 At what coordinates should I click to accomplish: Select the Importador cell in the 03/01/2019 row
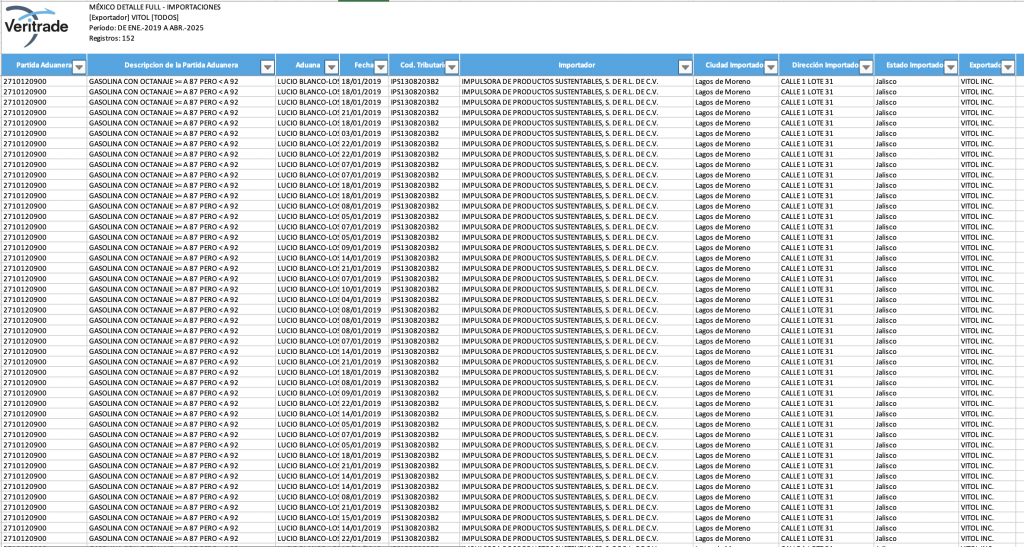point(577,133)
